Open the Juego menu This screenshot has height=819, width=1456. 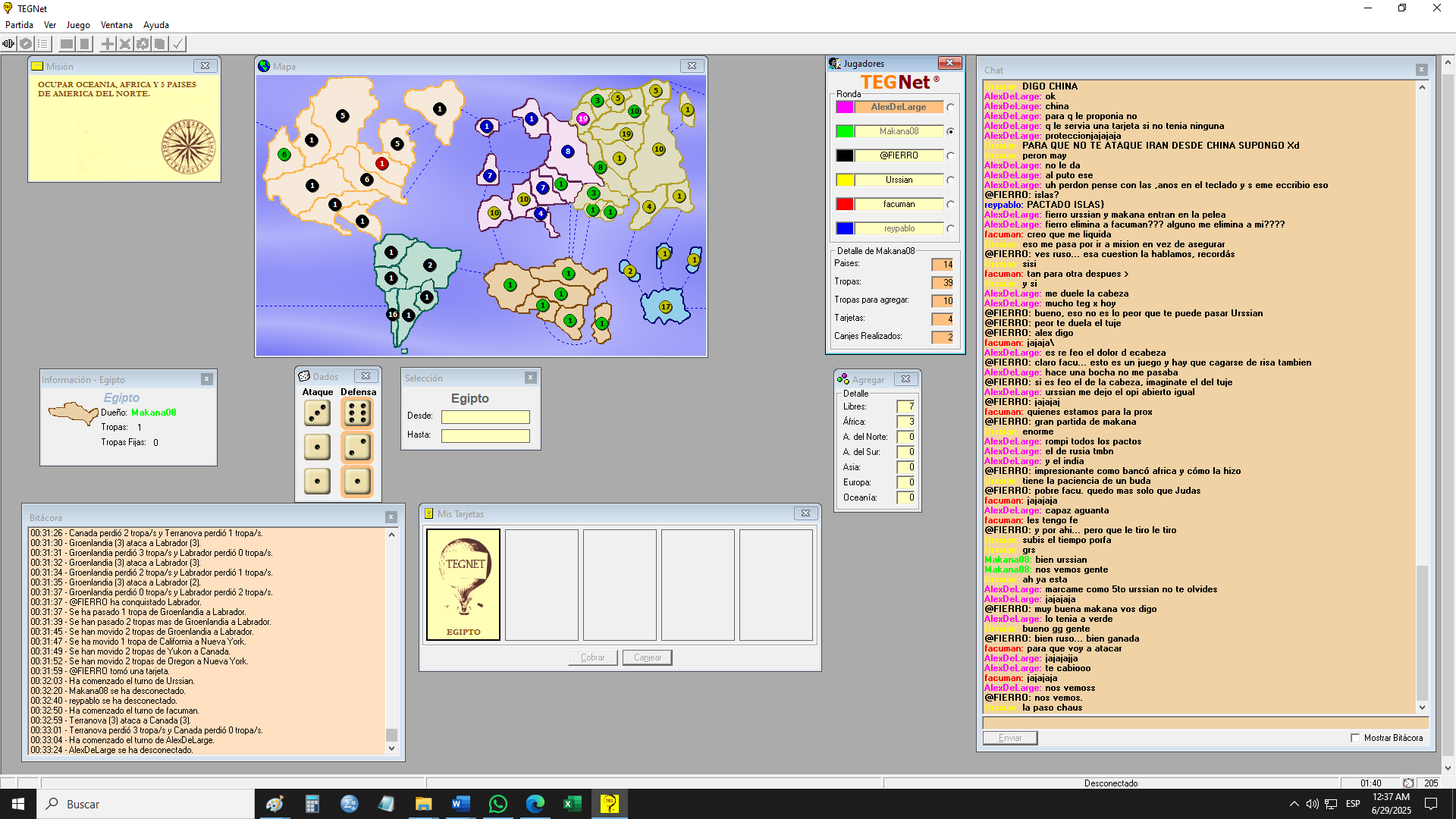coord(78,25)
